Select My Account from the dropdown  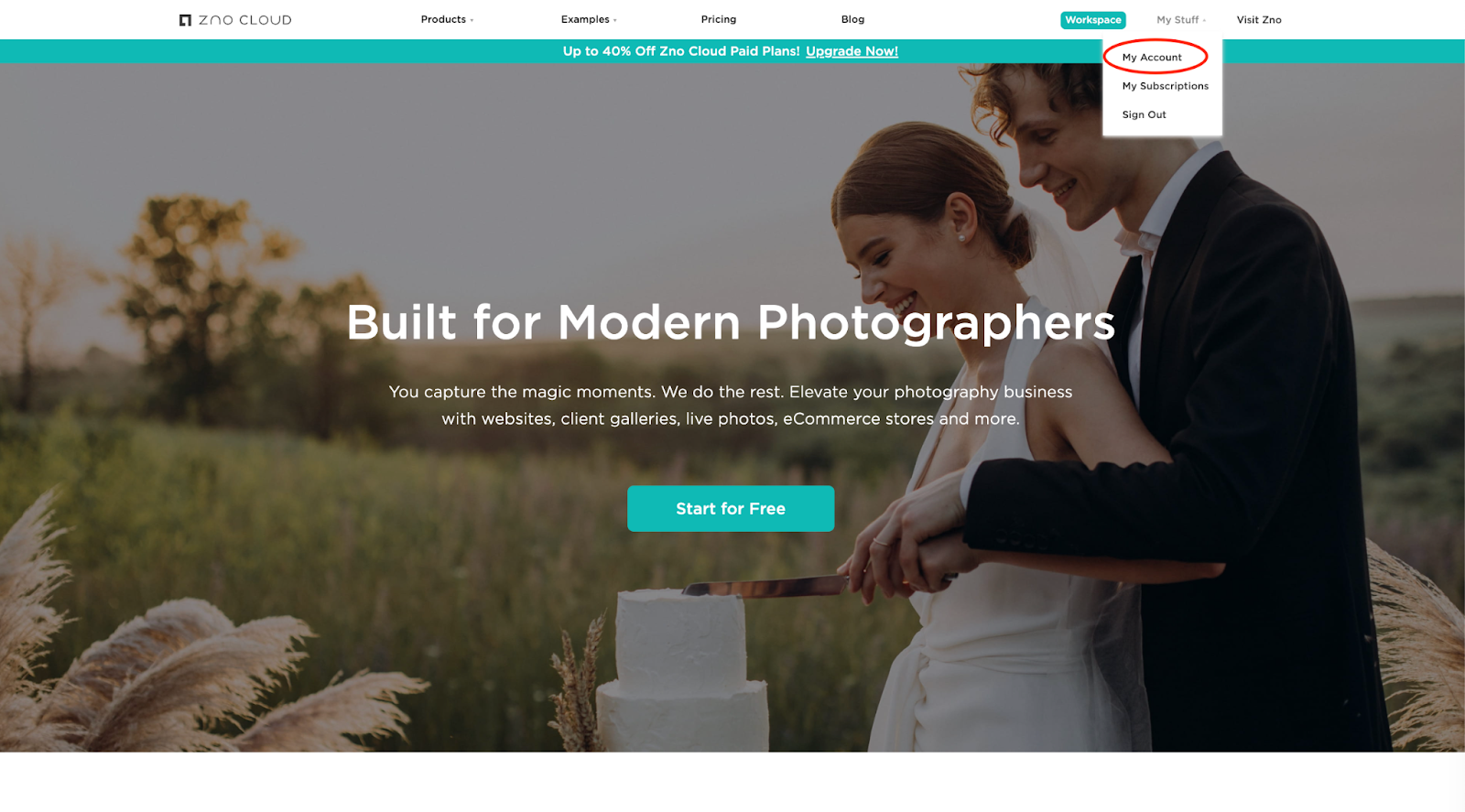click(1152, 58)
